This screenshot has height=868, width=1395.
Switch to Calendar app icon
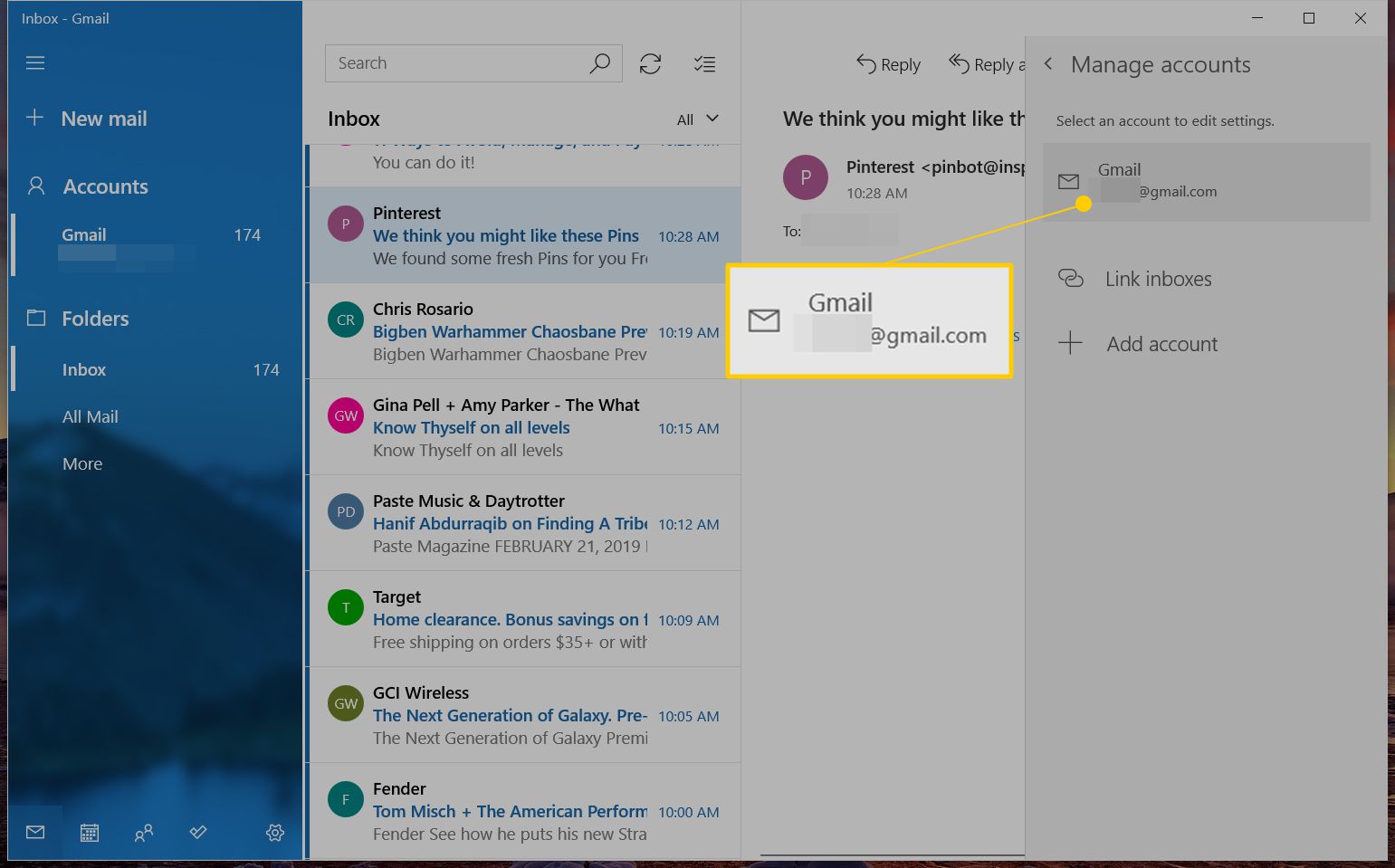89,833
